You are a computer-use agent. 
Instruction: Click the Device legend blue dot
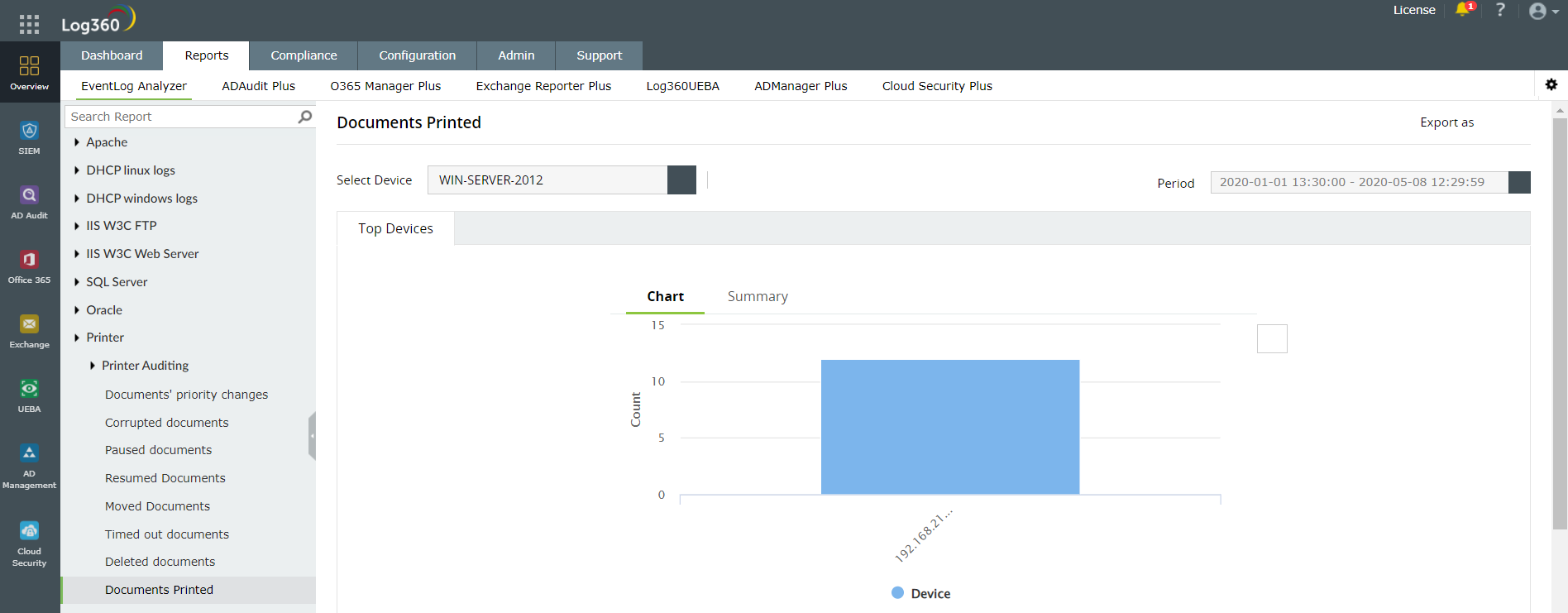coord(897,593)
